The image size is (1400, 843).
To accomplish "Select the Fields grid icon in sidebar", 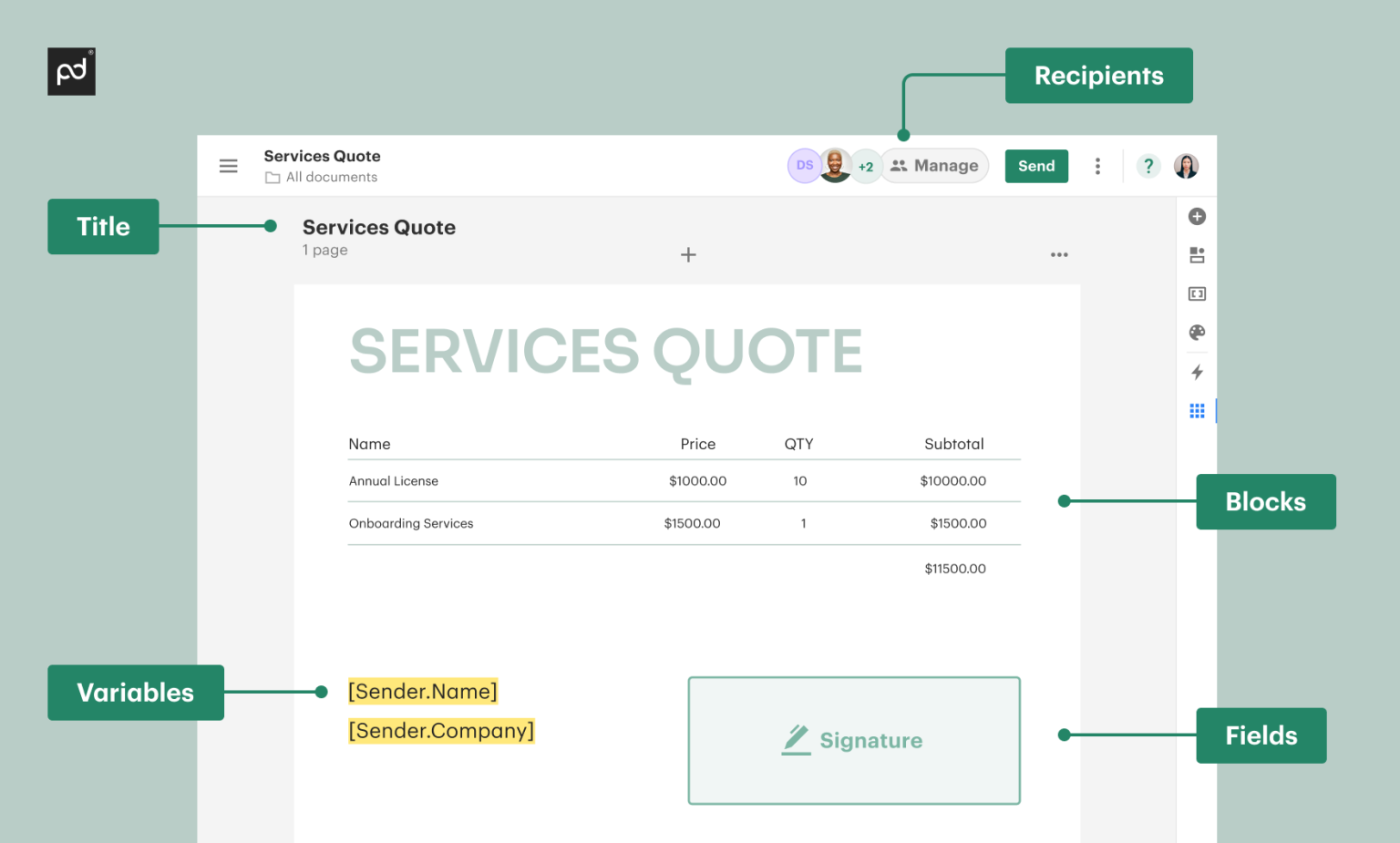I will (x=1197, y=410).
